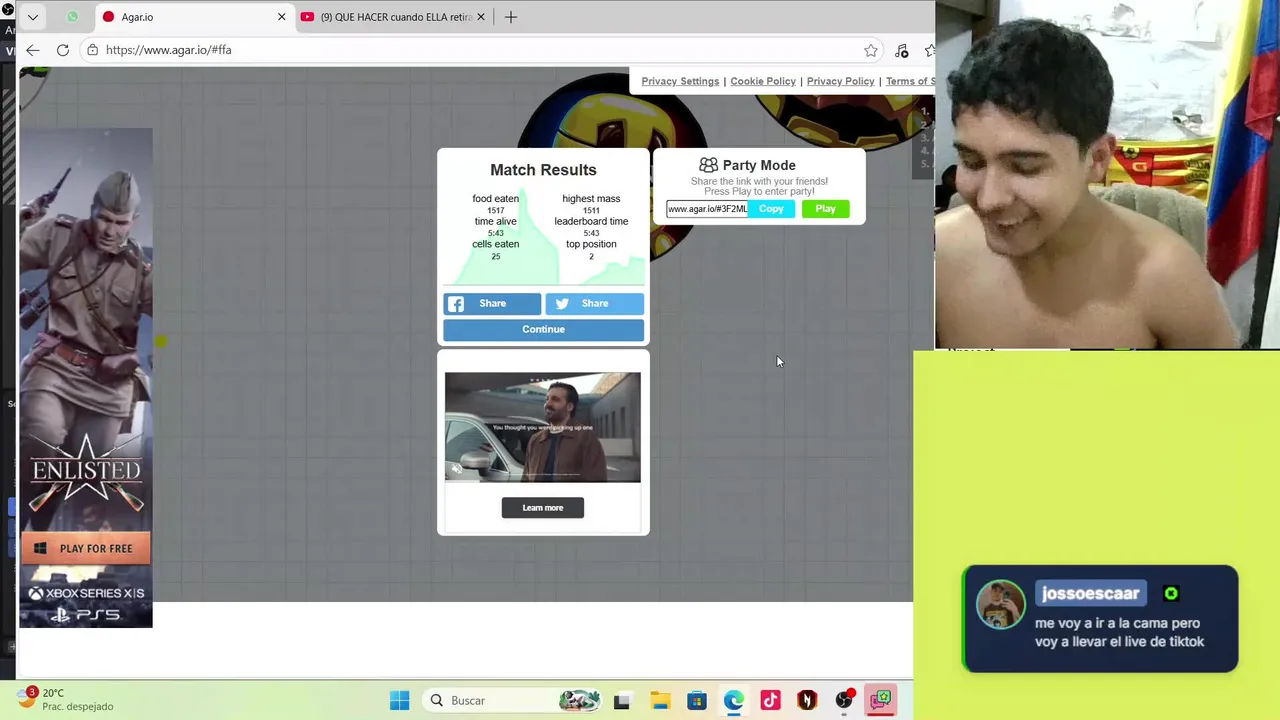Open the red hexagon app in taskbar
1280x720 pixels.
807,701
